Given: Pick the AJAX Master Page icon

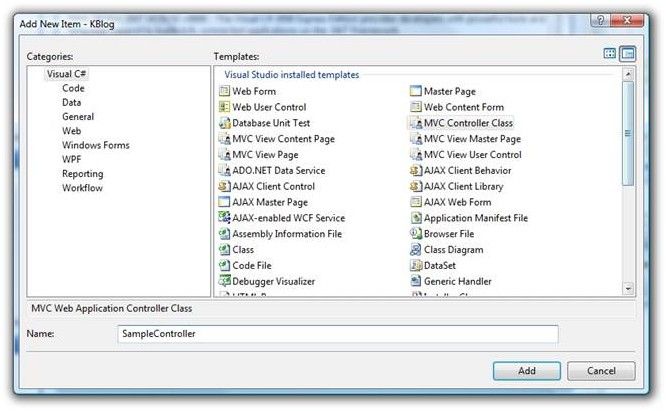Looking at the screenshot, I should pyautogui.click(x=224, y=202).
